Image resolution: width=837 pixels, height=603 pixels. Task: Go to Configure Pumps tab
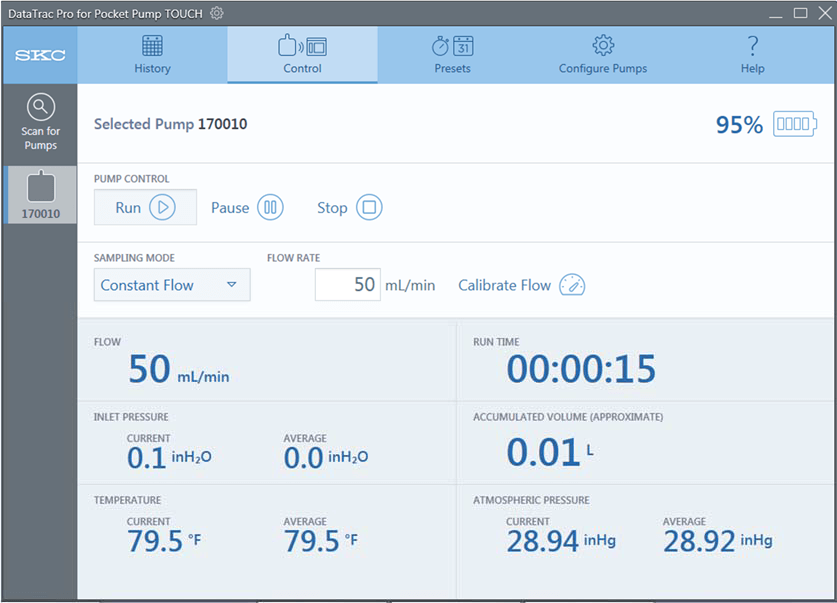pyautogui.click(x=603, y=55)
